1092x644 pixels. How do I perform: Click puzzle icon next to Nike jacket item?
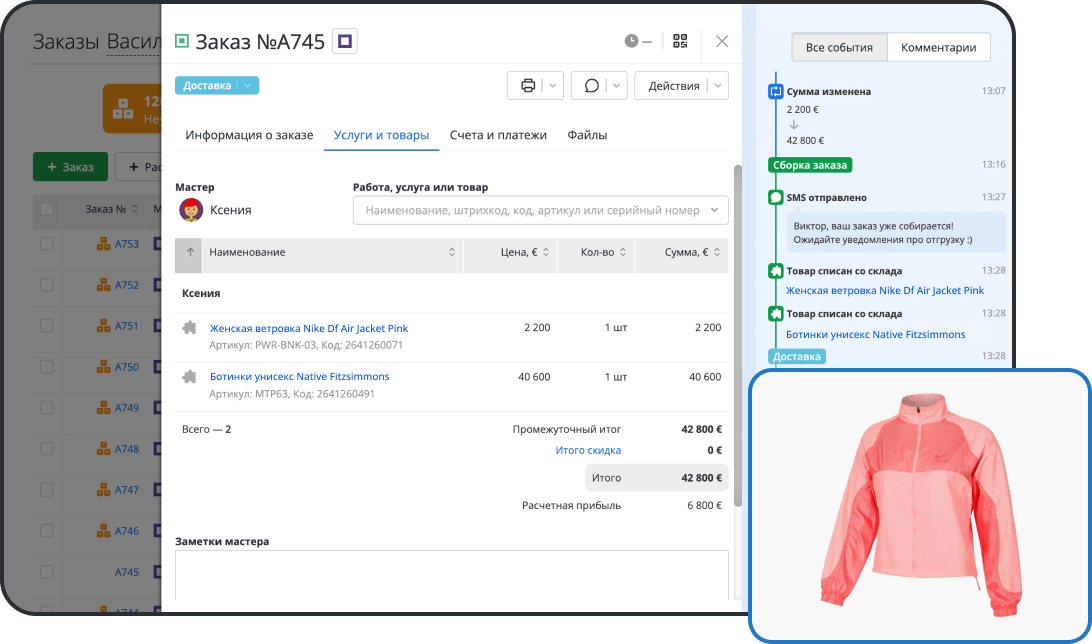(189, 328)
